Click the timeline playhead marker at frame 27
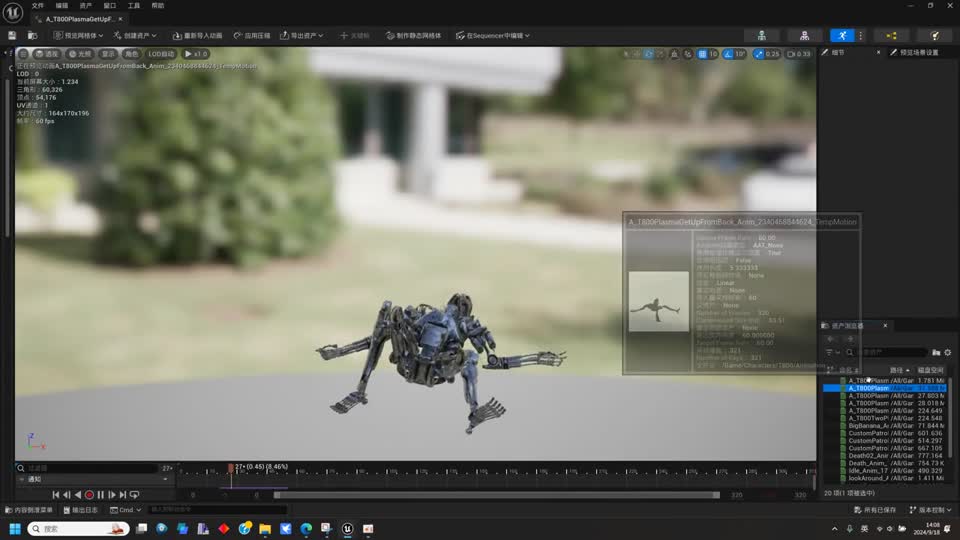The height and width of the screenshot is (540, 960). click(x=231, y=468)
